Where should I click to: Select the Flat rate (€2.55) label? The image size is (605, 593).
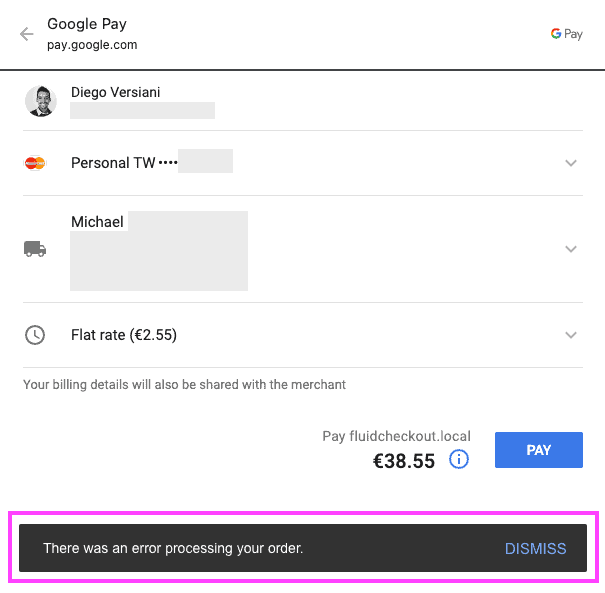coord(124,335)
